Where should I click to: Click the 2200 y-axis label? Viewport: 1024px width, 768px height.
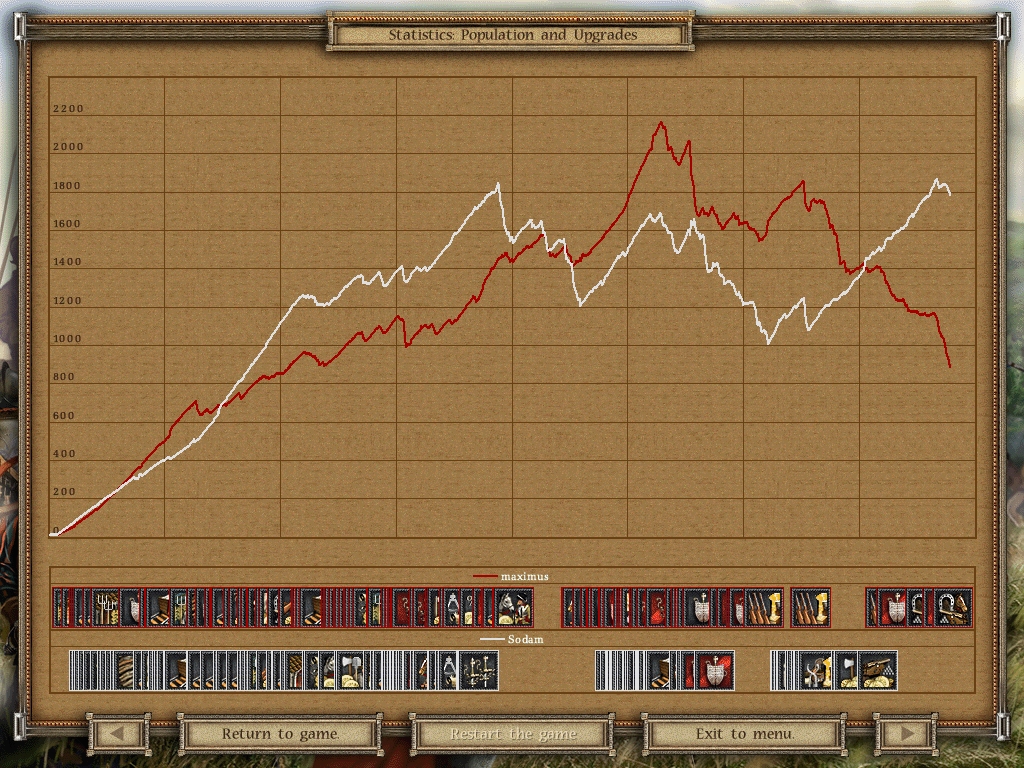(x=68, y=109)
